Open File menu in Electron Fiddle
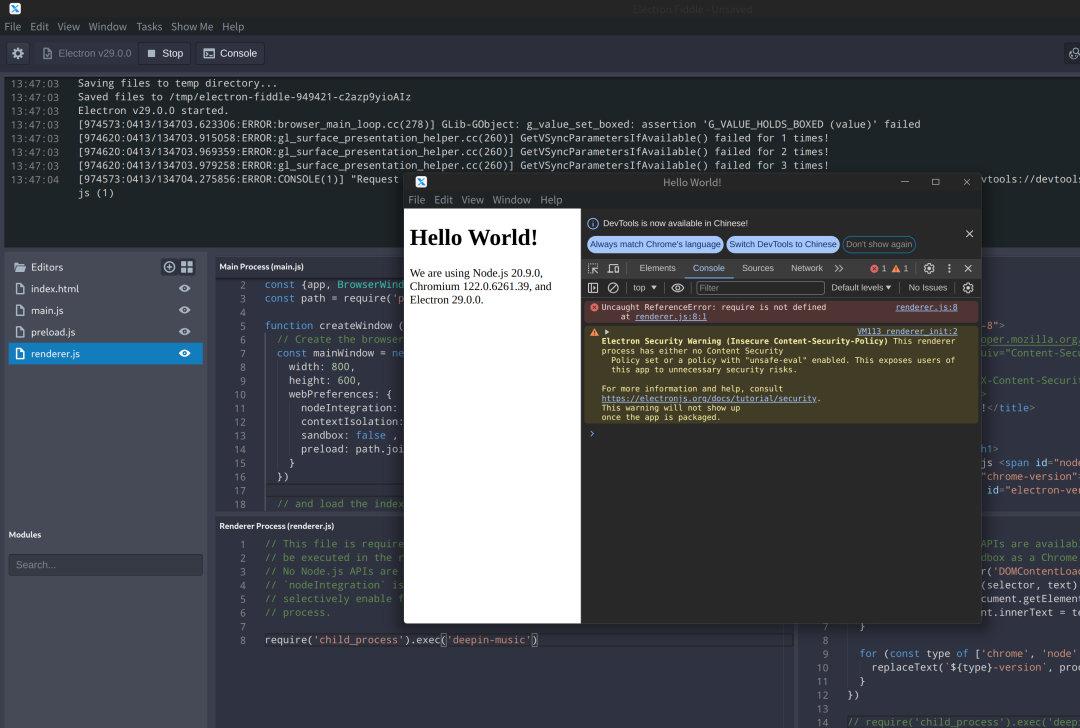1080x728 pixels. (12, 26)
